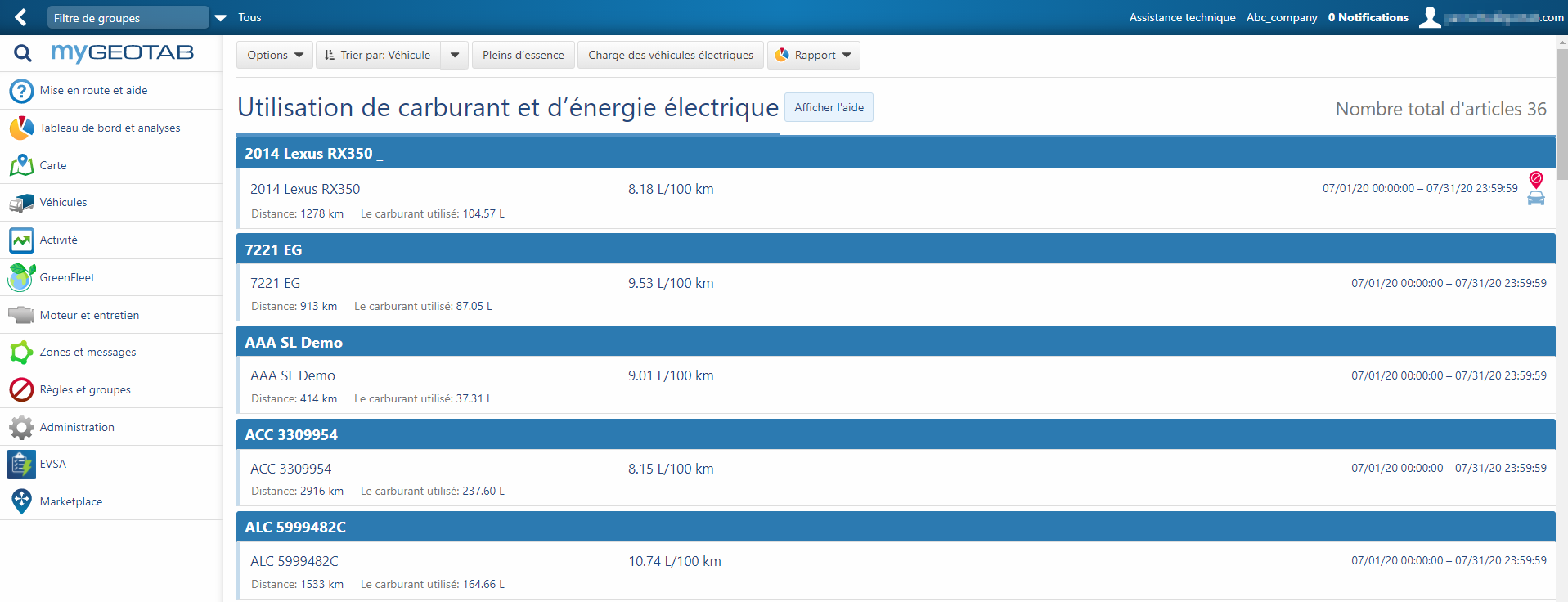Open Véhicules menu item

coord(111,203)
